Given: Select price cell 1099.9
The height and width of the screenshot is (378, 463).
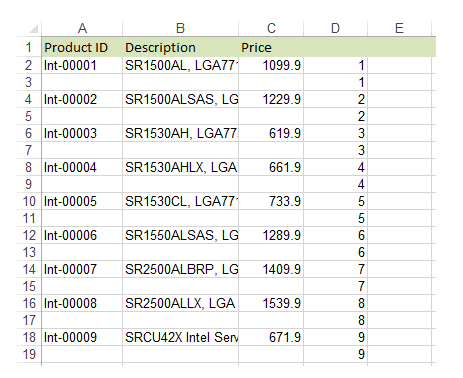Looking at the screenshot, I should 271,65.
